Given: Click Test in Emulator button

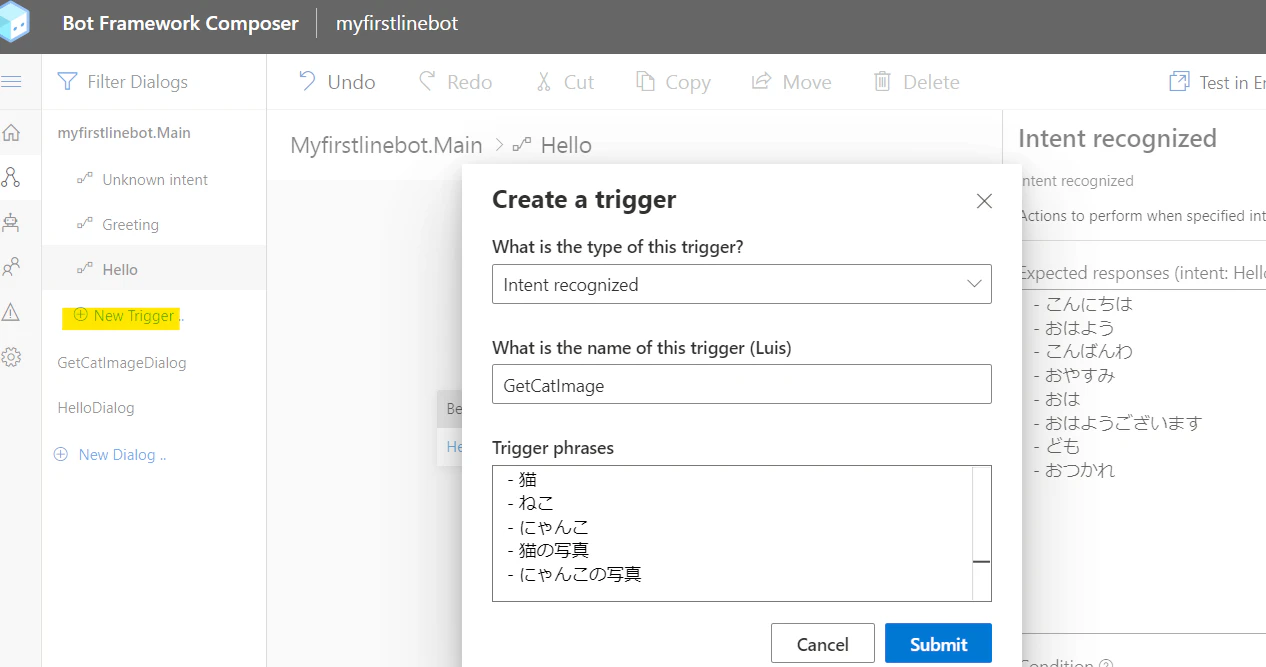Looking at the screenshot, I should [x=1217, y=82].
